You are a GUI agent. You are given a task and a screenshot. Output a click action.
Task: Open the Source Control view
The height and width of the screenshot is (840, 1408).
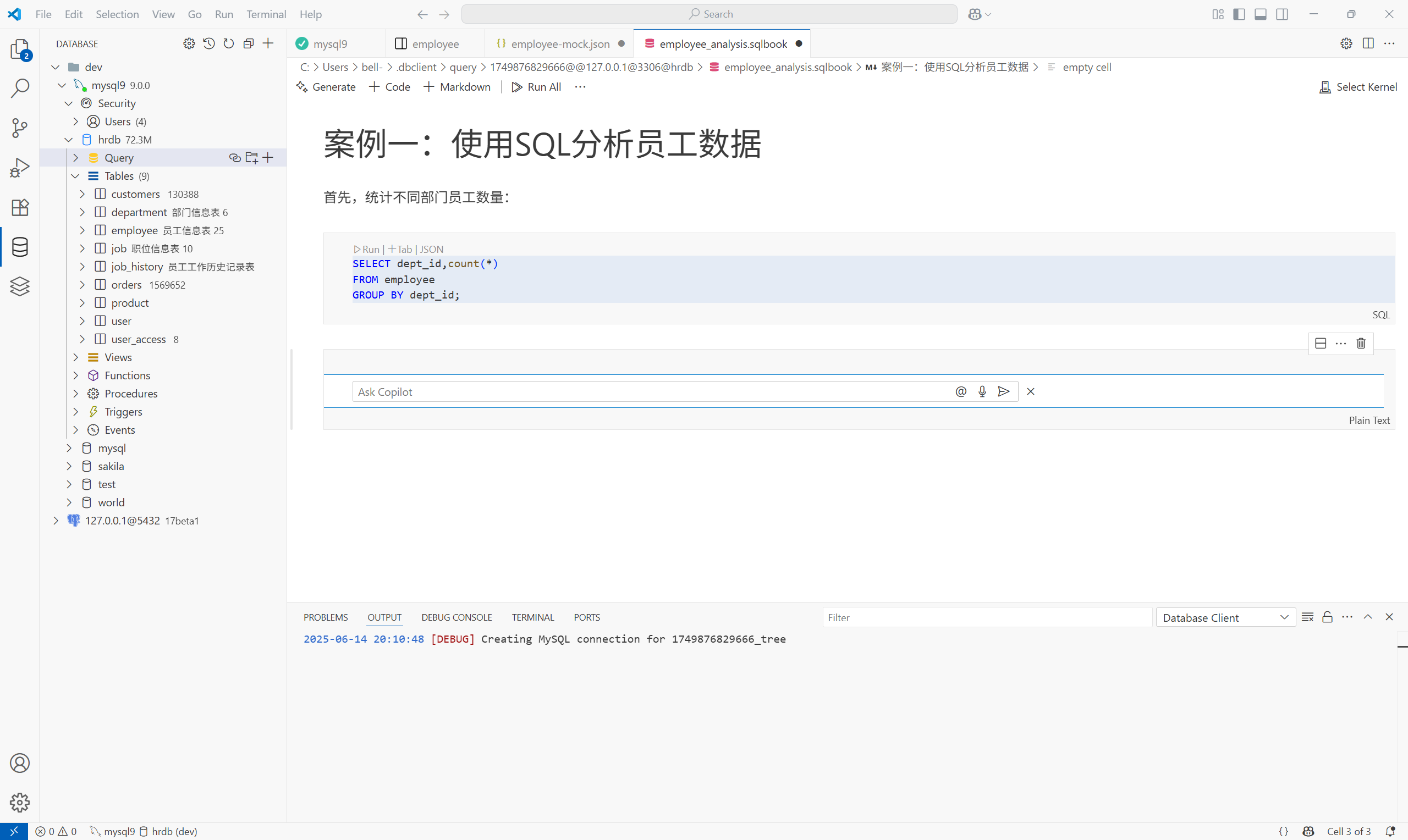pyautogui.click(x=20, y=128)
